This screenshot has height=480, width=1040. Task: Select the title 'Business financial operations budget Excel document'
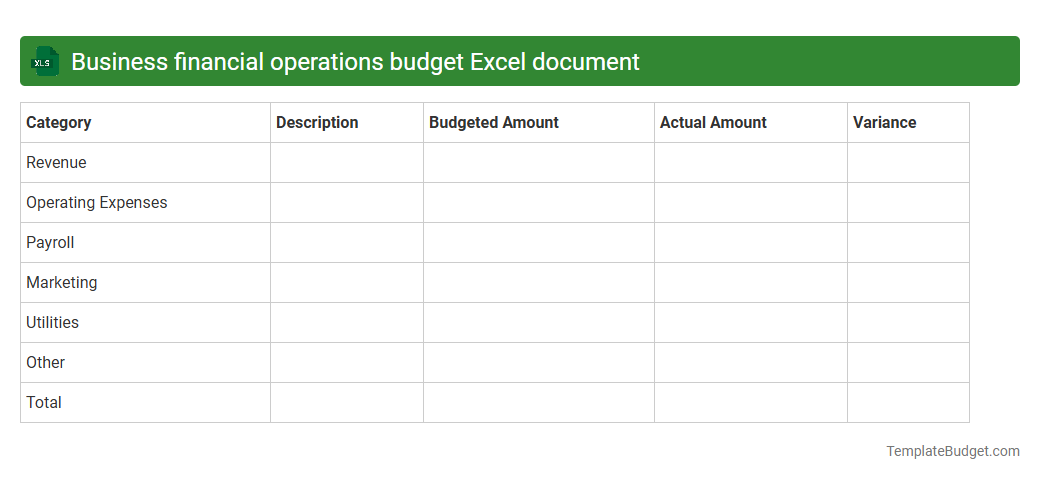[355, 62]
